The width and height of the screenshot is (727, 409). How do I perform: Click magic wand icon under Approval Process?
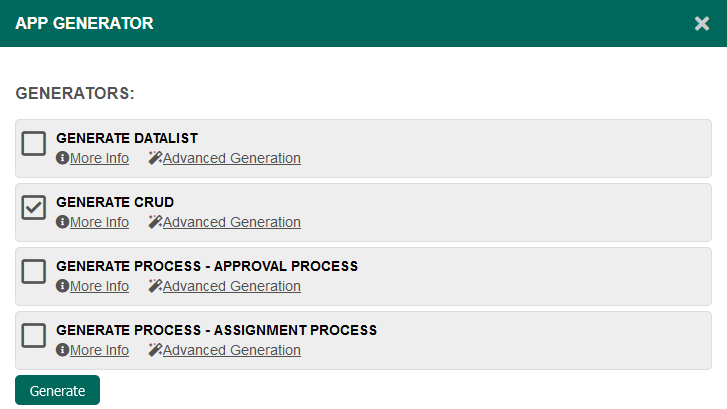tap(155, 286)
